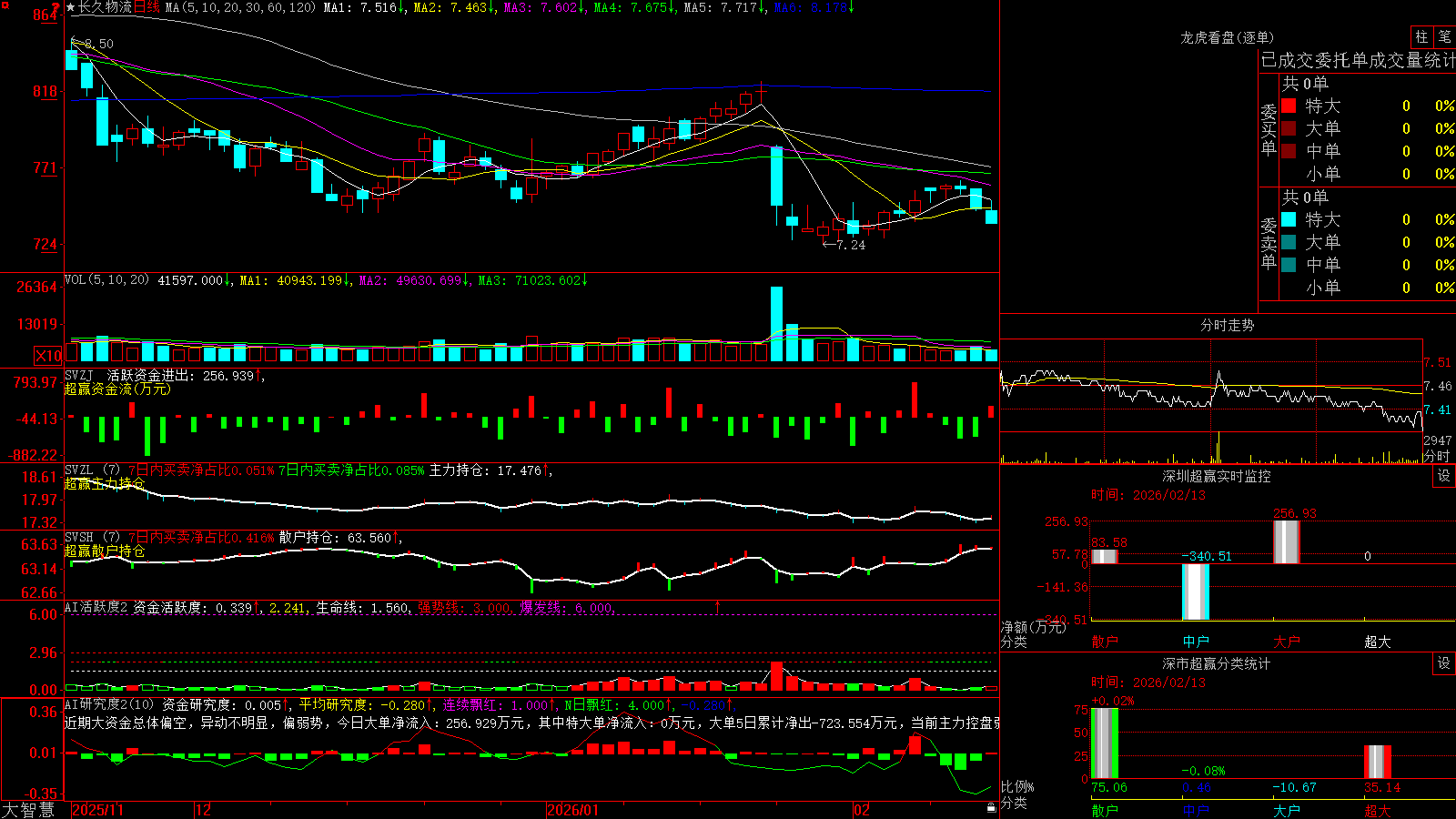Image resolution: width=1456 pixels, height=819 pixels.
Task: Click the 8.50 high price annotation
Action: click(x=99, y=44)
